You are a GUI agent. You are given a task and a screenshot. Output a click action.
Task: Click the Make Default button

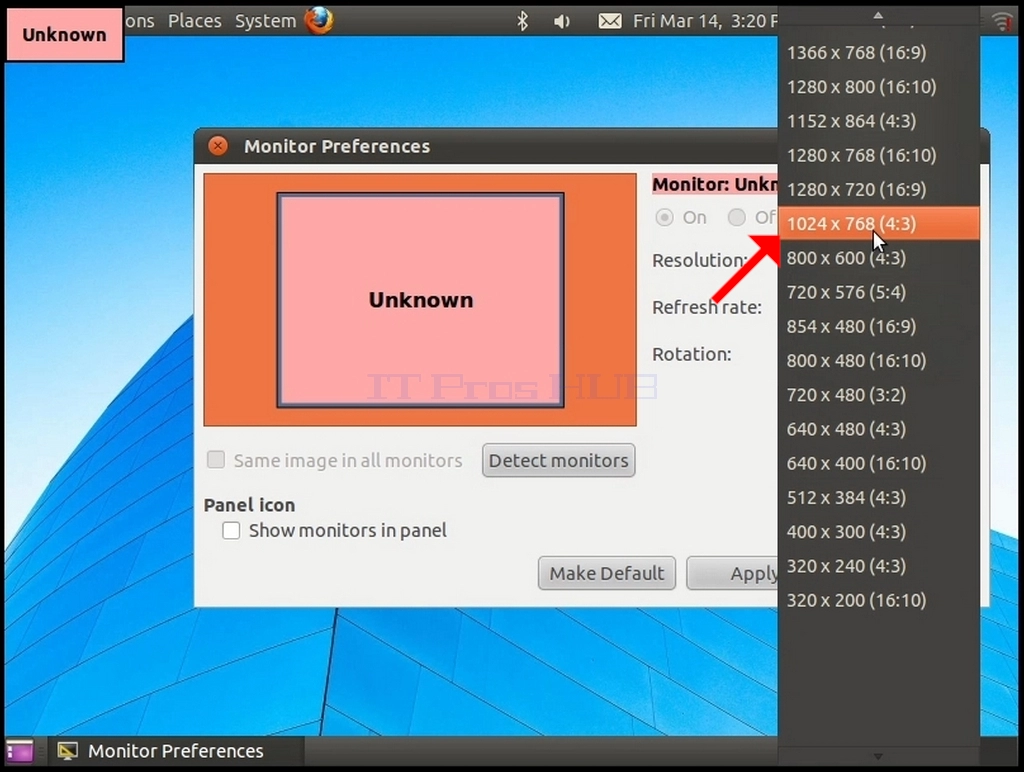(x=607, y=573)
